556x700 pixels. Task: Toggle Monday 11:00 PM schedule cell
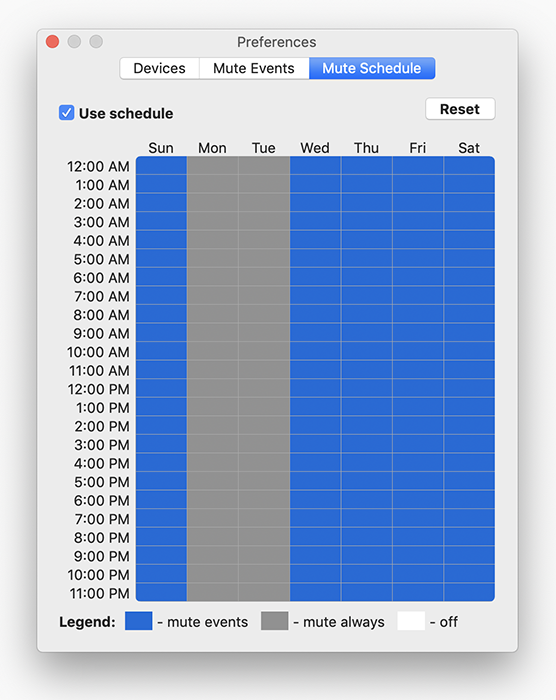(x=213, y=592)
